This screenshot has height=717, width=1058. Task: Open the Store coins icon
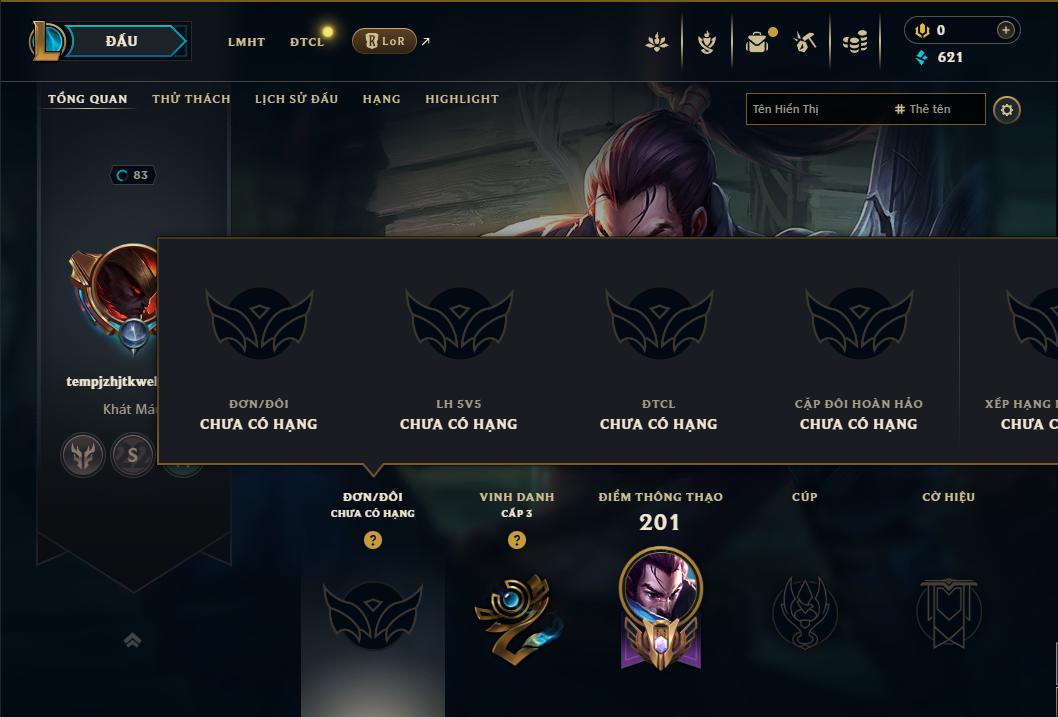click(855, 42)
